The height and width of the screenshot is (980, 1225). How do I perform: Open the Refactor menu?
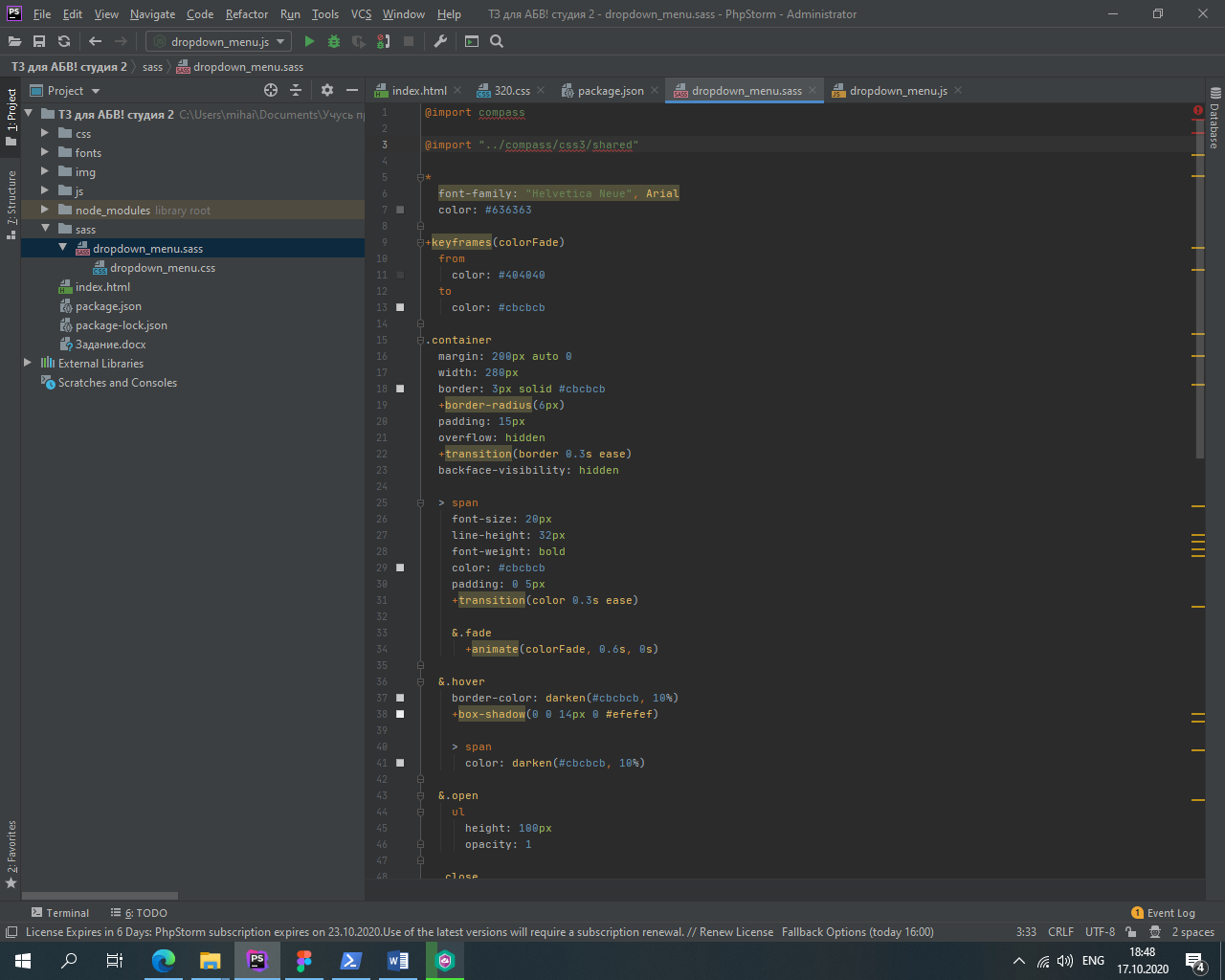click(247, 14)
